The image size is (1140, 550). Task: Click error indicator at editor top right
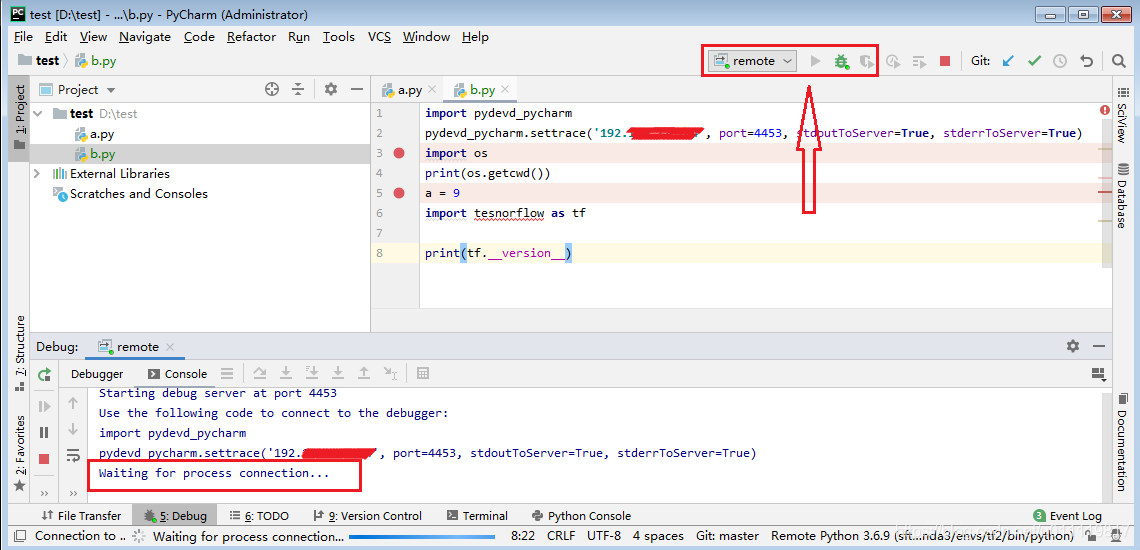[x=1104, y=111]
